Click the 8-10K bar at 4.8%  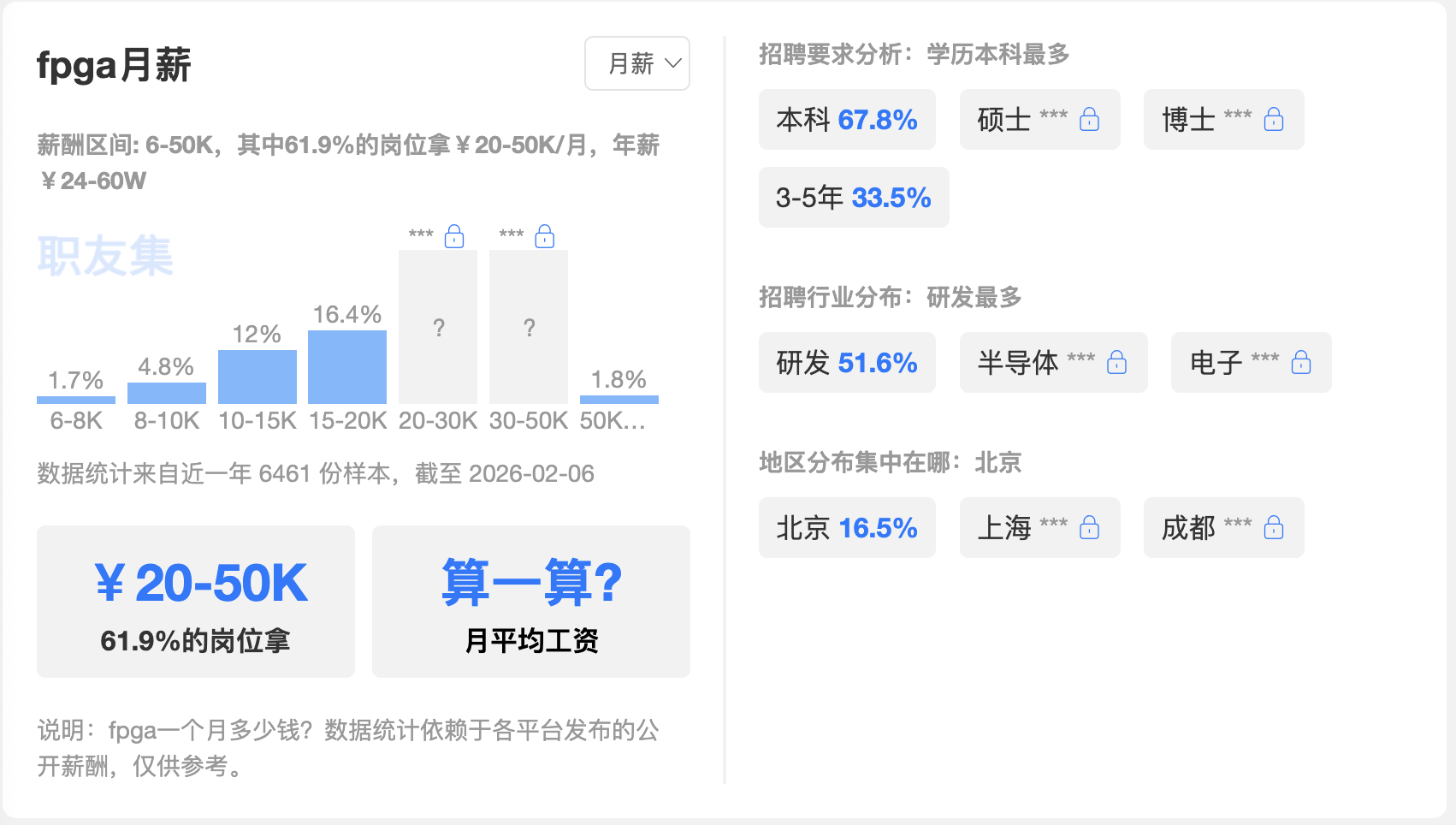[x=167, y=393]
